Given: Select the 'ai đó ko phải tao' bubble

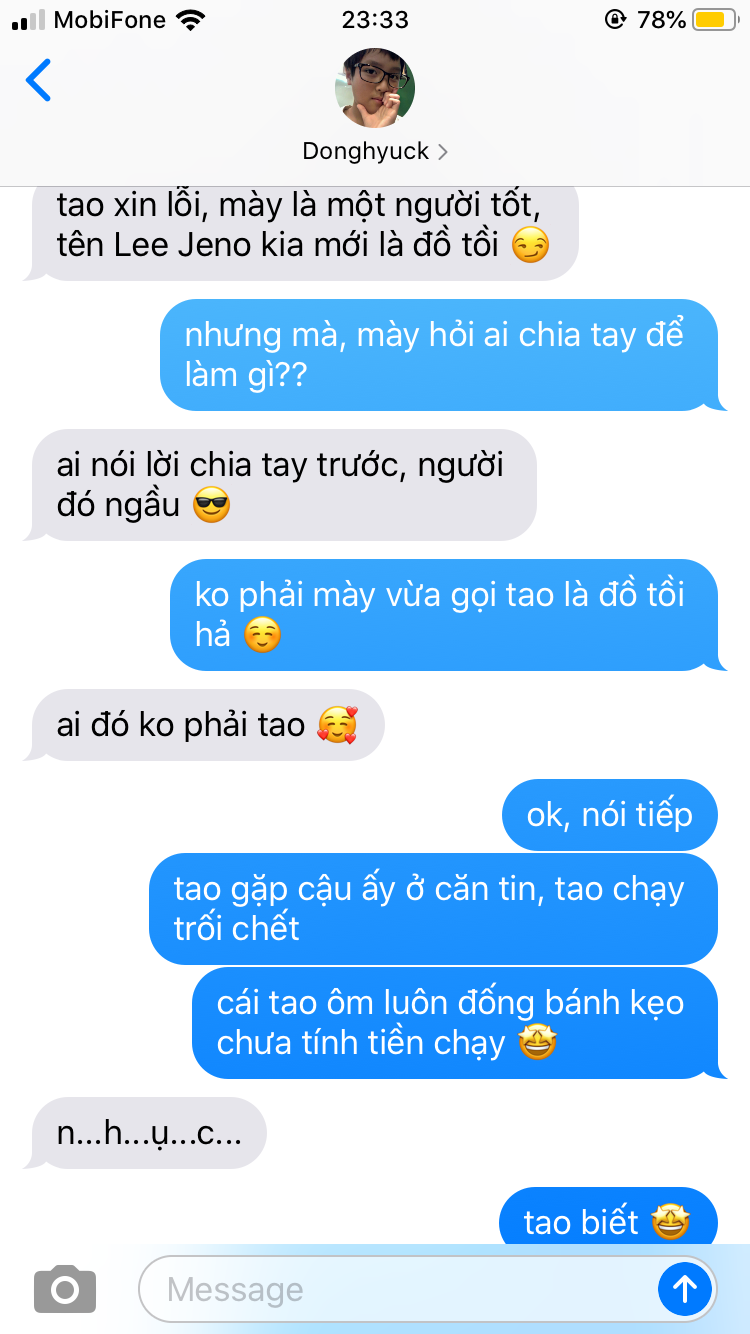Looking at the screenshot, I should (x=206, y=725).
